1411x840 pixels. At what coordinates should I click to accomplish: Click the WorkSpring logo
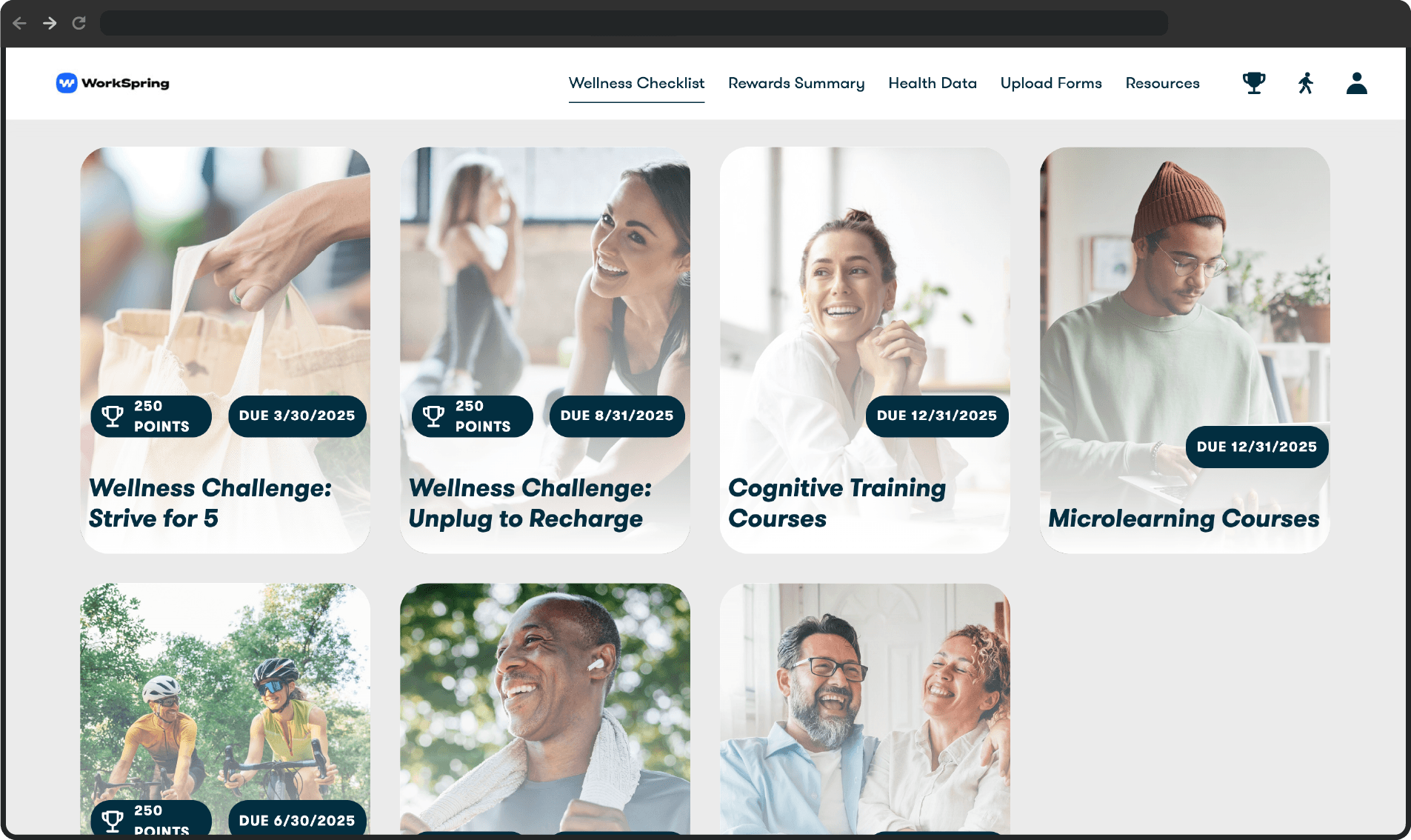113,83
